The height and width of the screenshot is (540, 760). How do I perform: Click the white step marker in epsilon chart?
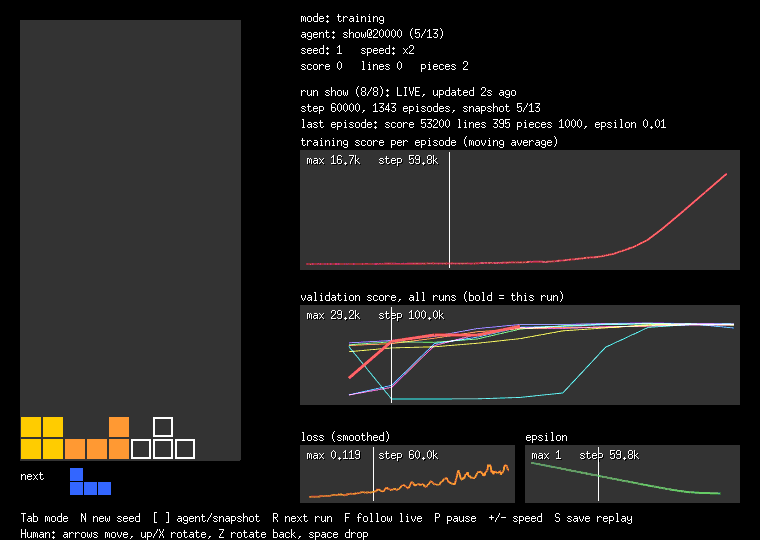(x=598, y=474)
